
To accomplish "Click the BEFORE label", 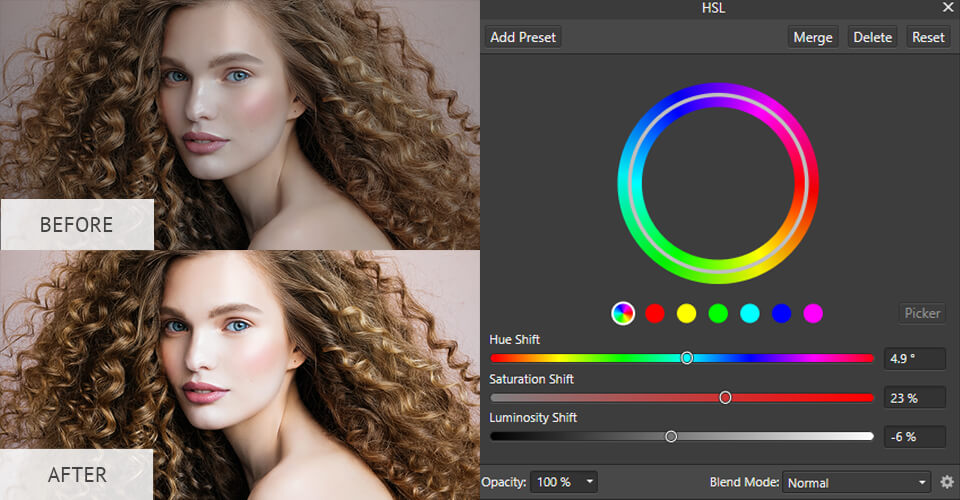I will pyautogui.click(x=77, y=225).
